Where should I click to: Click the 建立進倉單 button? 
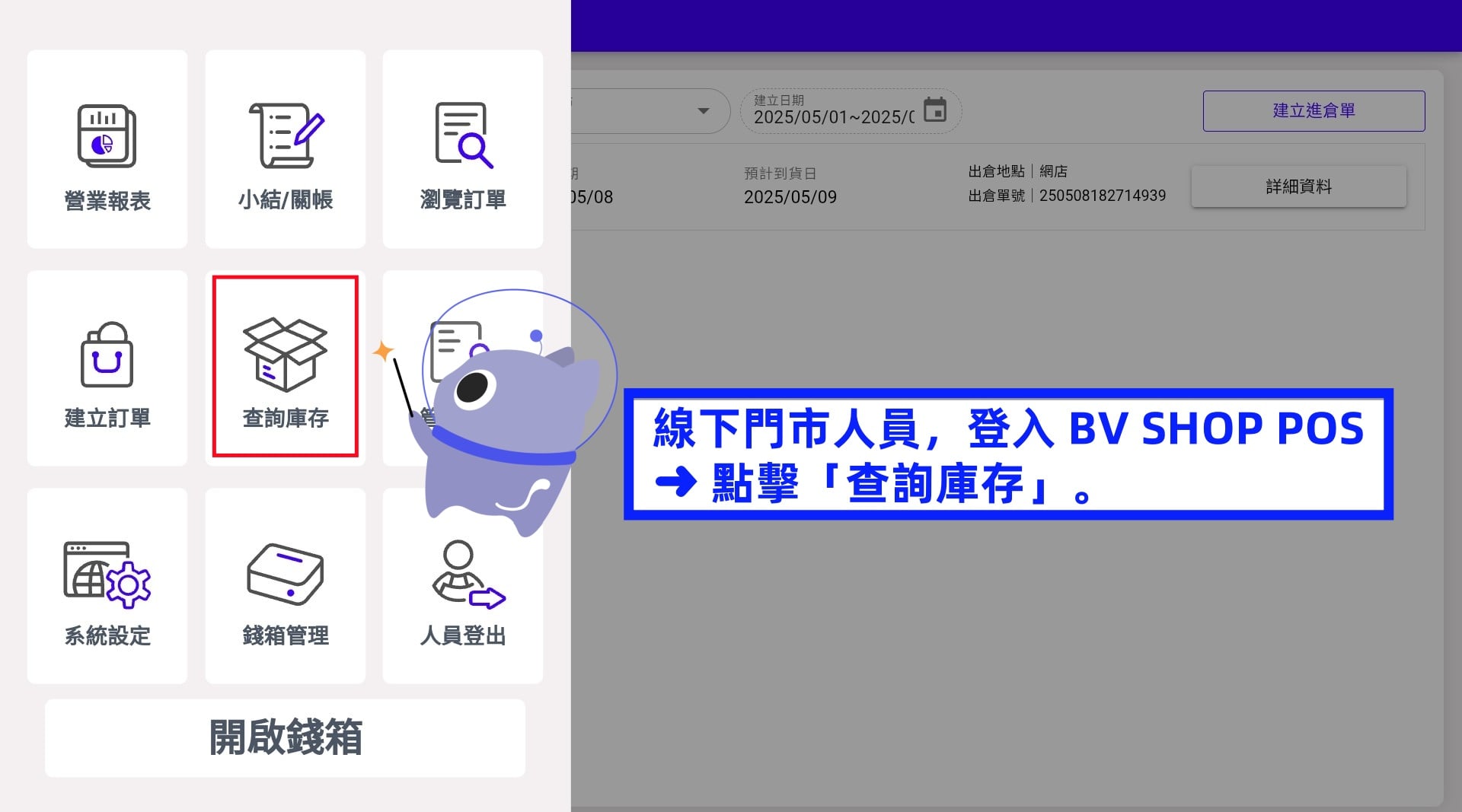tap(1314, 111)
